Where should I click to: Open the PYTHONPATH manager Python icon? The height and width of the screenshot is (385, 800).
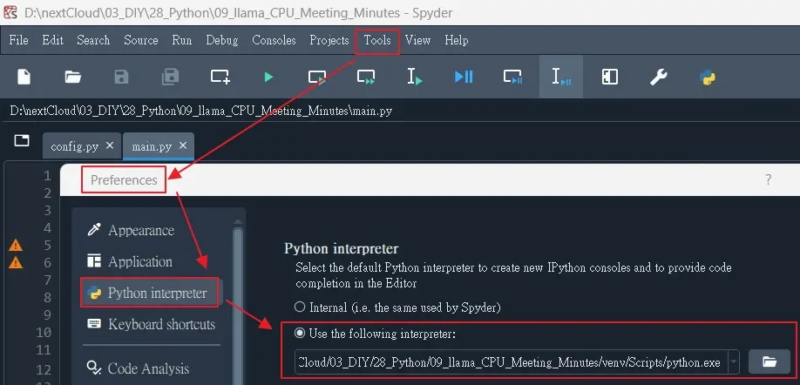click(x=707, y=77)
